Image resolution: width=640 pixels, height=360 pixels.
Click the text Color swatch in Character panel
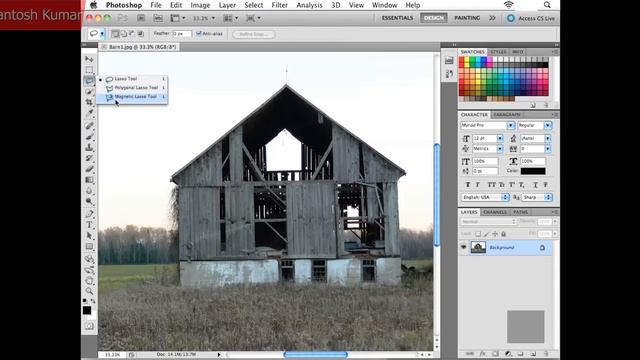pos(533,171)
